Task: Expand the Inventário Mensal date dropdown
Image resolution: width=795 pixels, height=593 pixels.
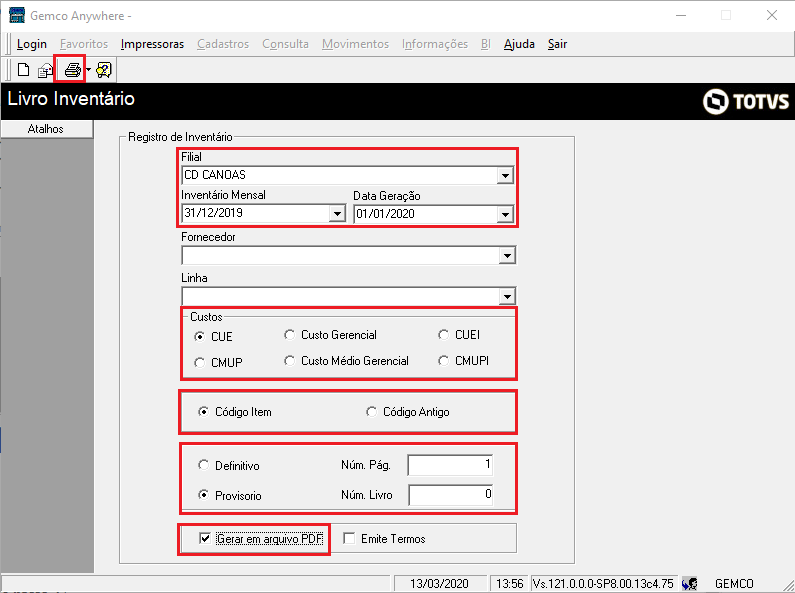Action: point(337,213)
